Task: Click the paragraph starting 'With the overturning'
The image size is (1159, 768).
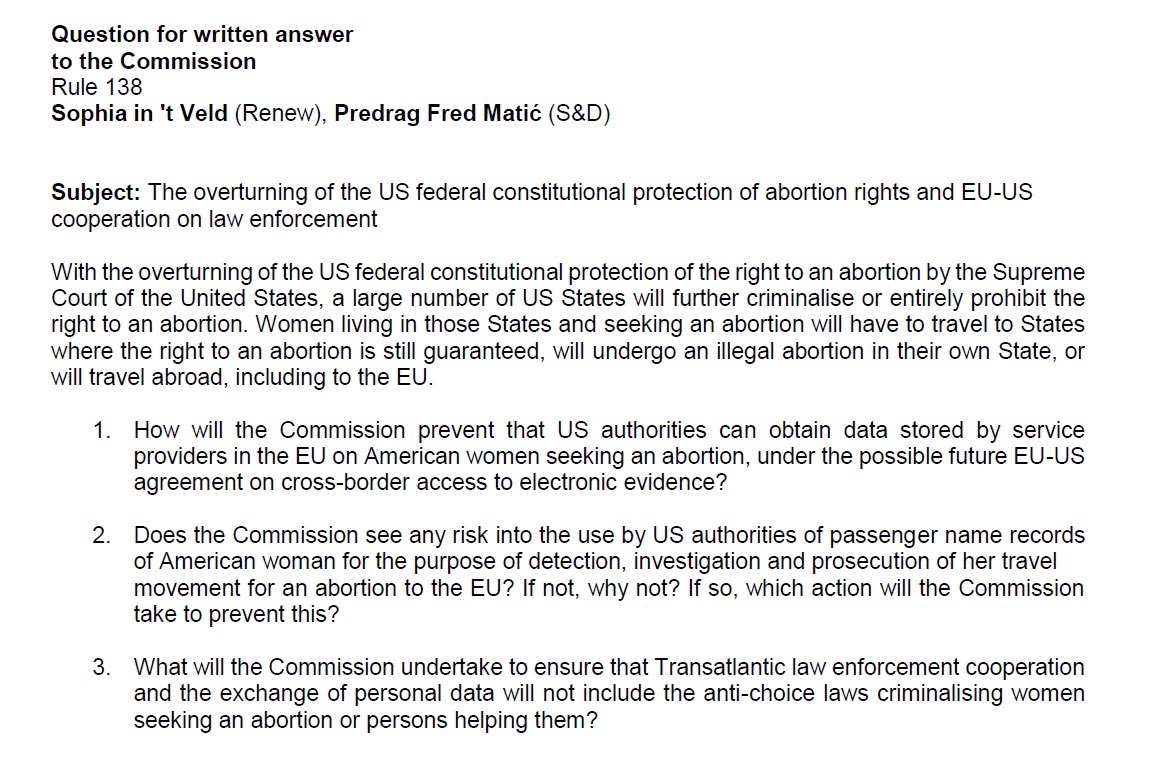Action: (x=568, y=324)
